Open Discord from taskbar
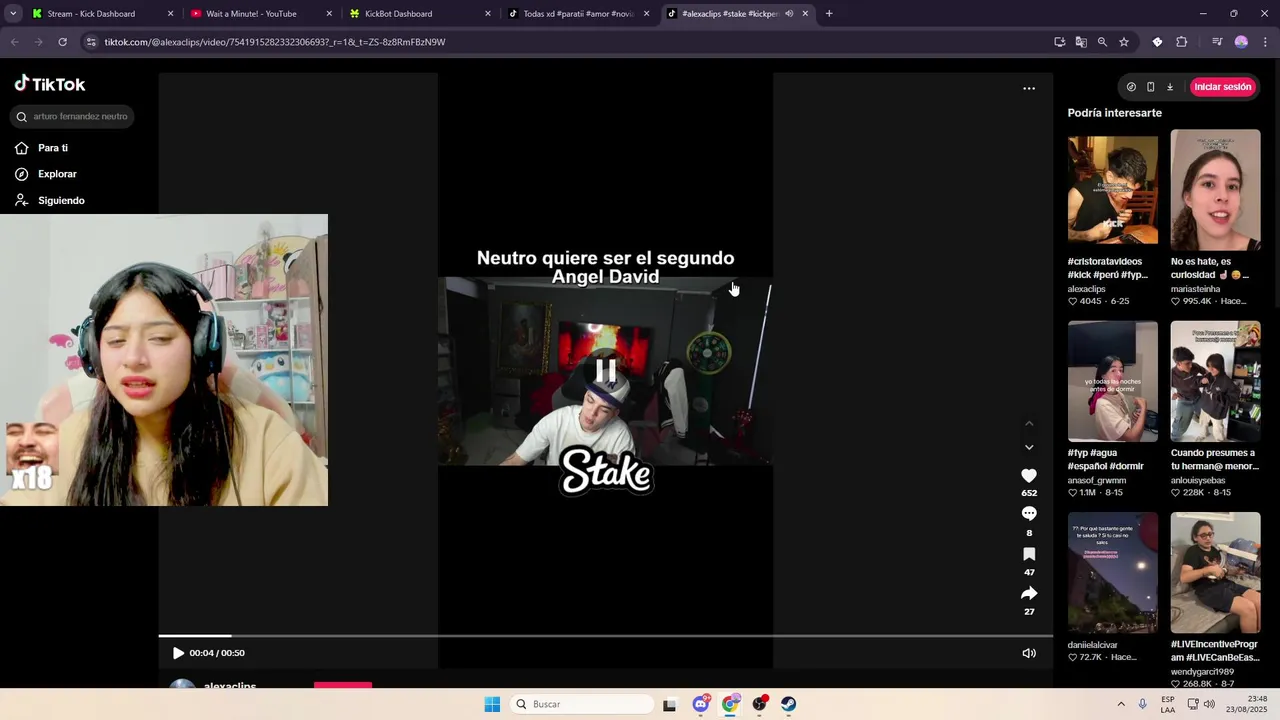The width and height of the screenshot is (1280, 720). tap(701, 704)
